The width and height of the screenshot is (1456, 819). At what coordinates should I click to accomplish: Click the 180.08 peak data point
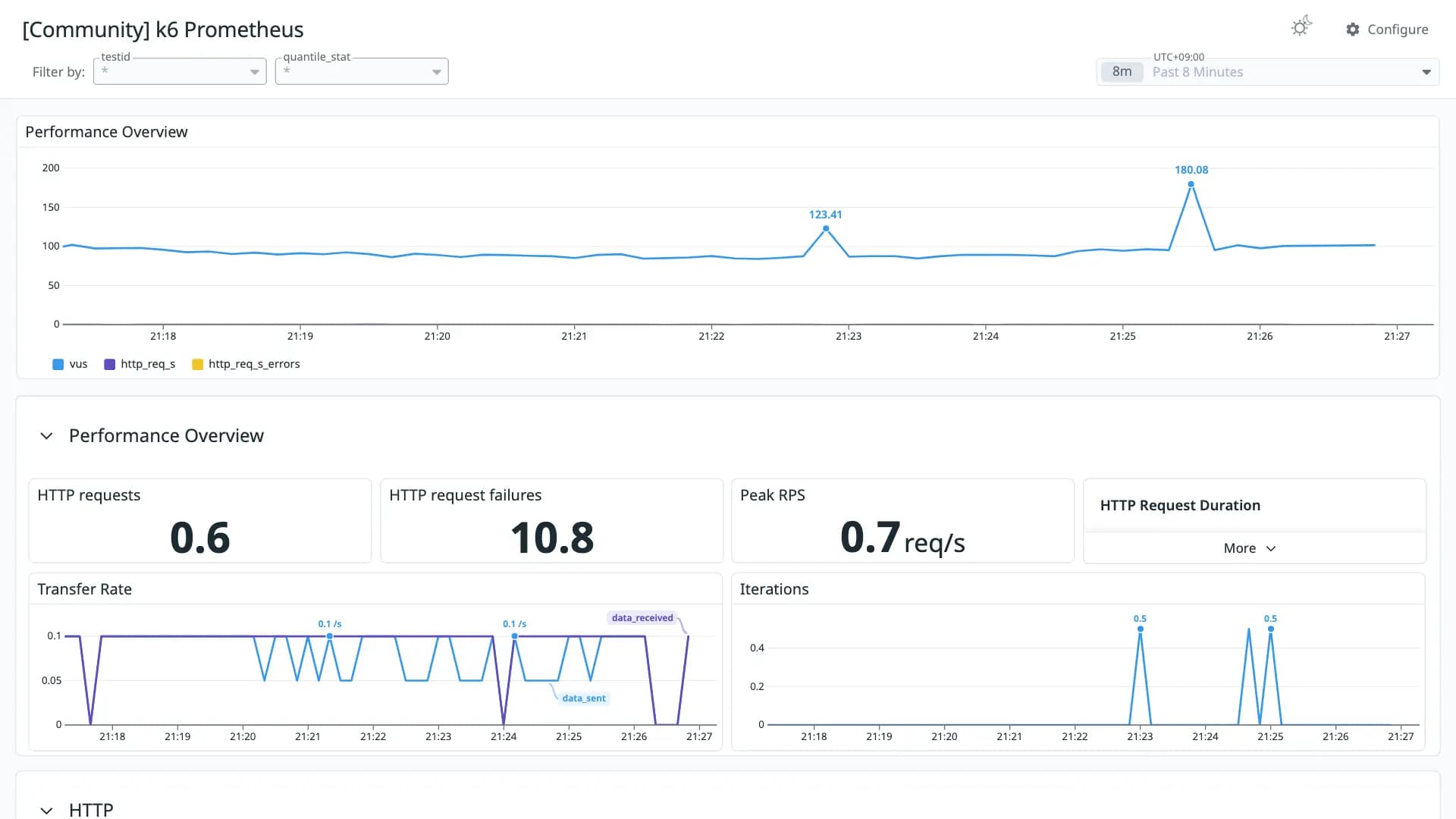pyautogui.click(x=1191, y=184)
